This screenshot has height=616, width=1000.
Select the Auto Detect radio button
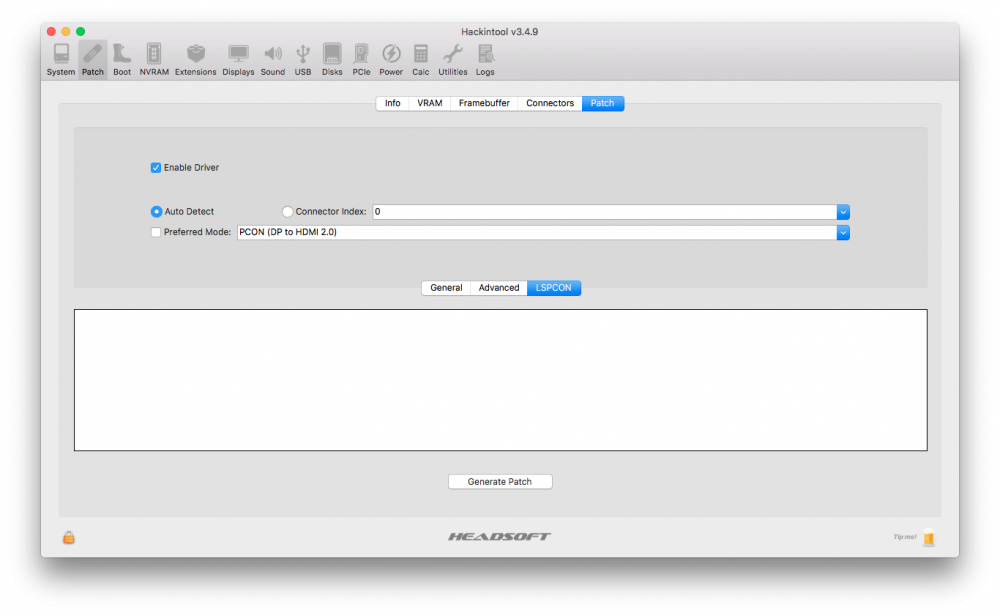[x=156, y=212]
